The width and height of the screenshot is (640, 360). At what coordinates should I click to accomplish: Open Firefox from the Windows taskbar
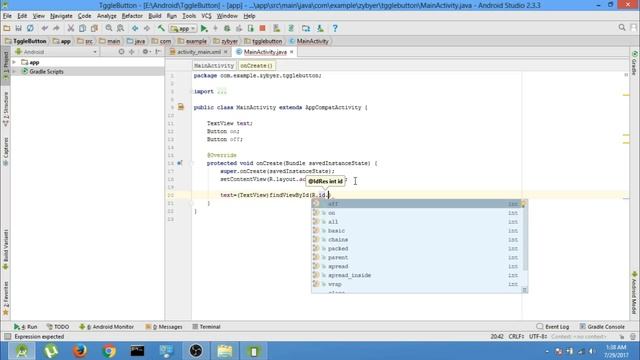click(x=80, y=351)
